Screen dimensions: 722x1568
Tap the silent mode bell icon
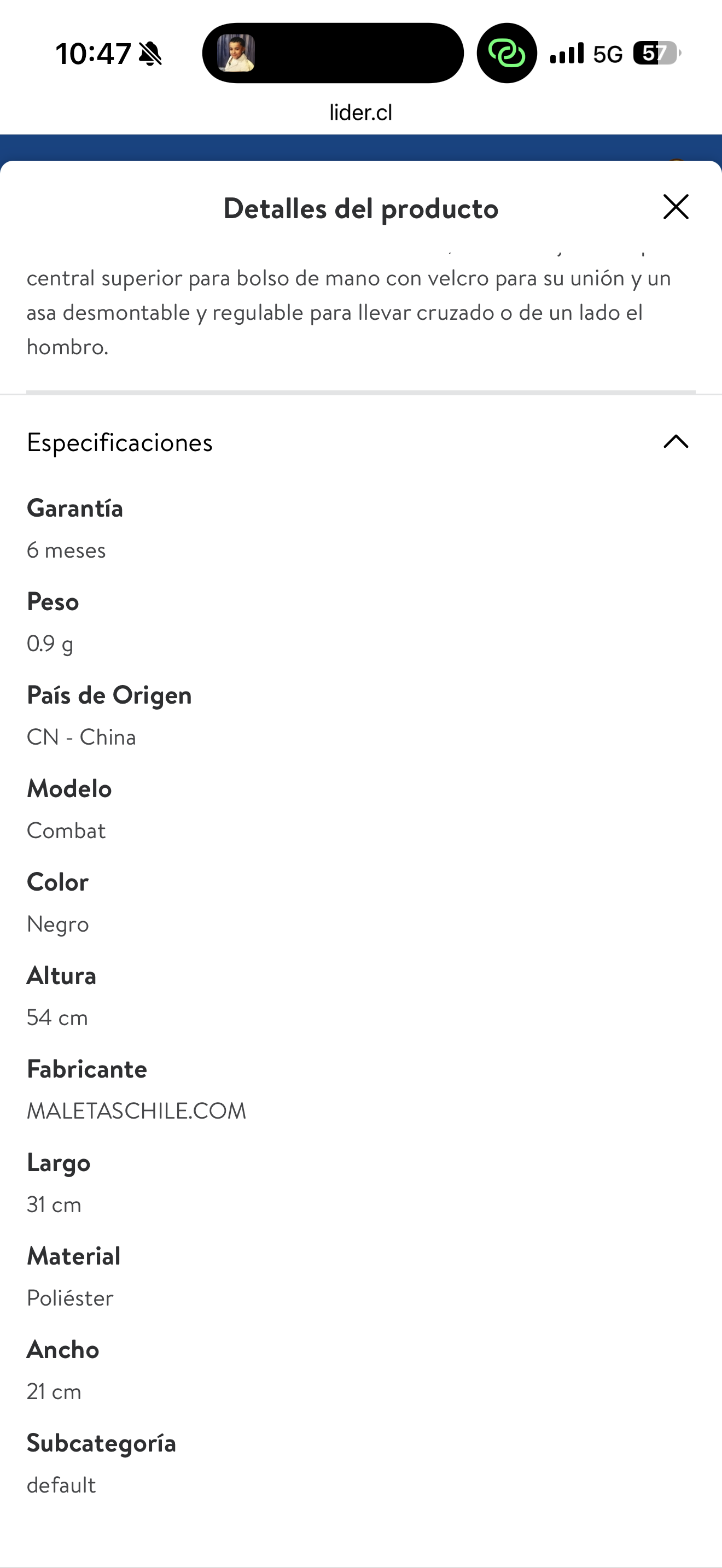(150, 54)
